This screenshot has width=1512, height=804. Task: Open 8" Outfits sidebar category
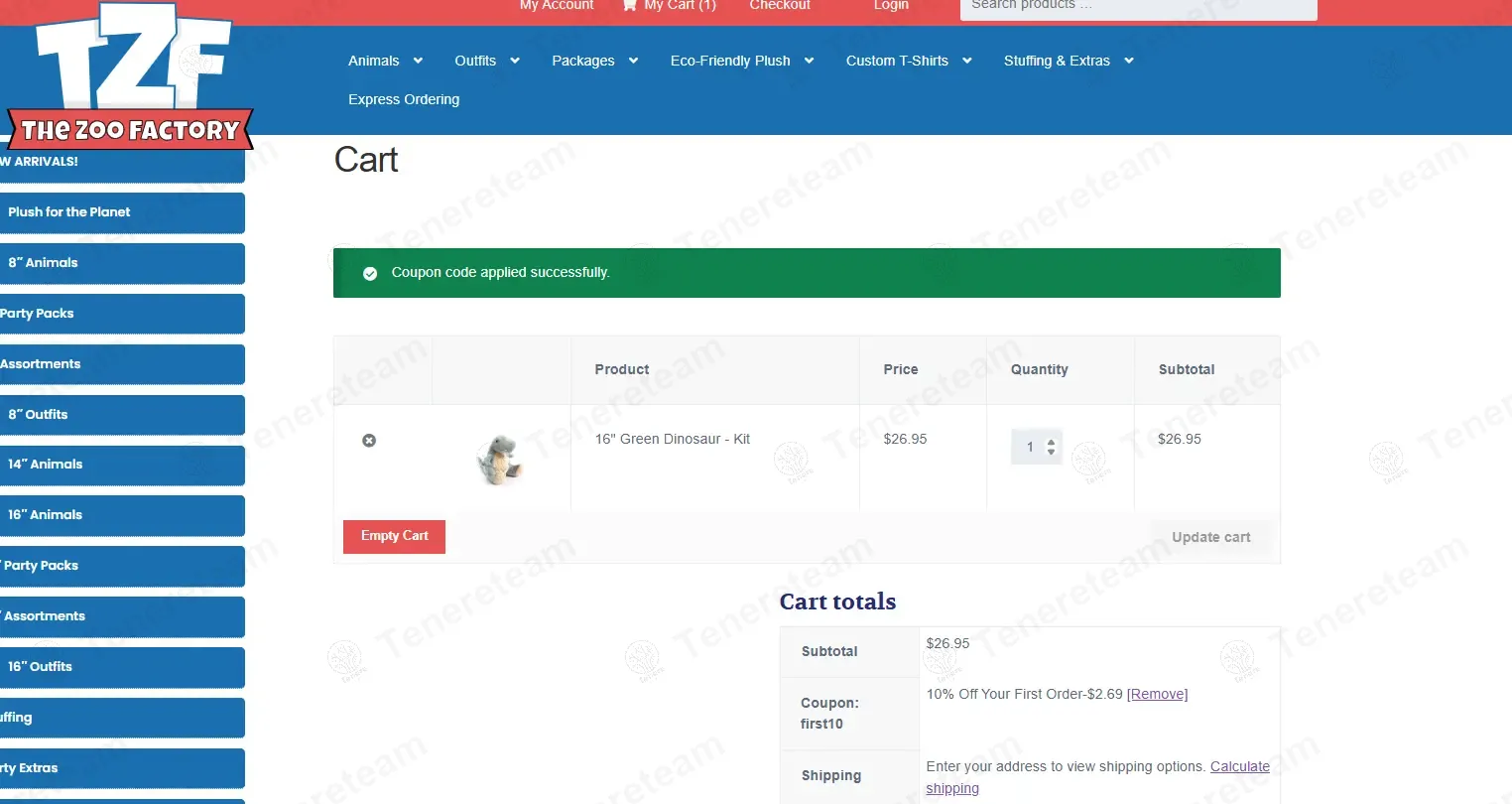coord(122,415)
